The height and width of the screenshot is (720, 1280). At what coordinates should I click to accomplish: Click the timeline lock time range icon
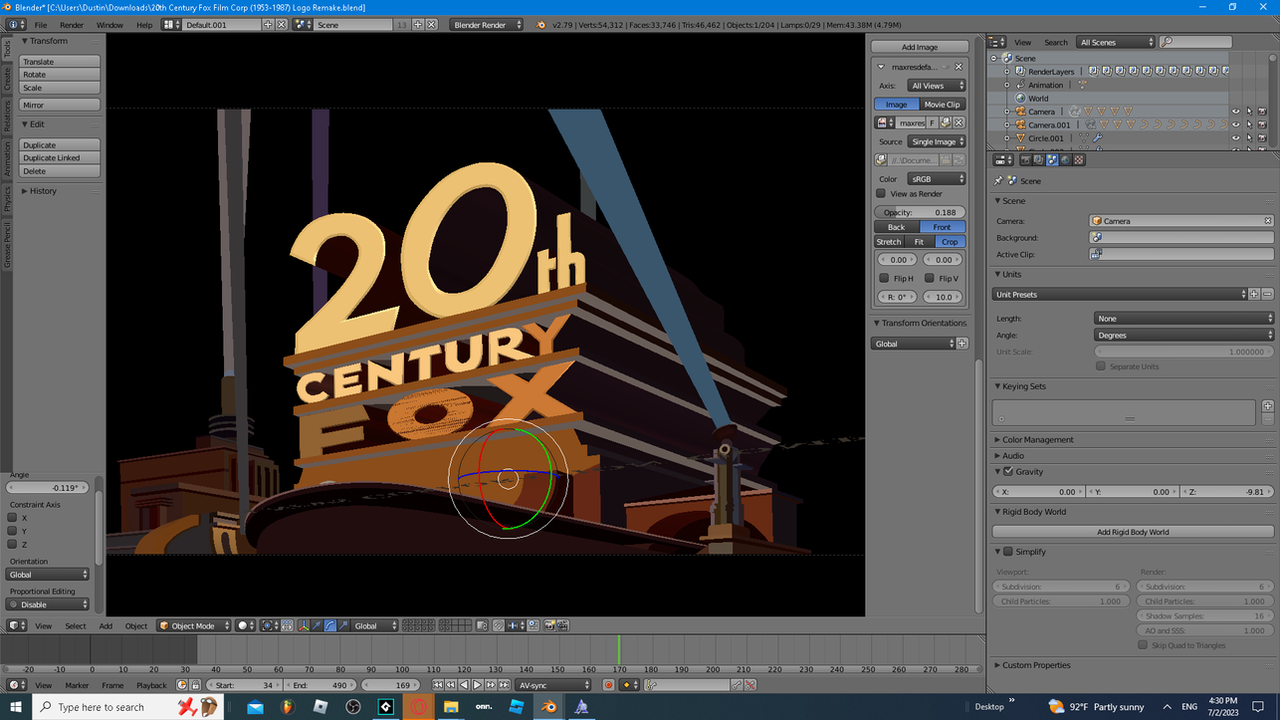(195, 685)
